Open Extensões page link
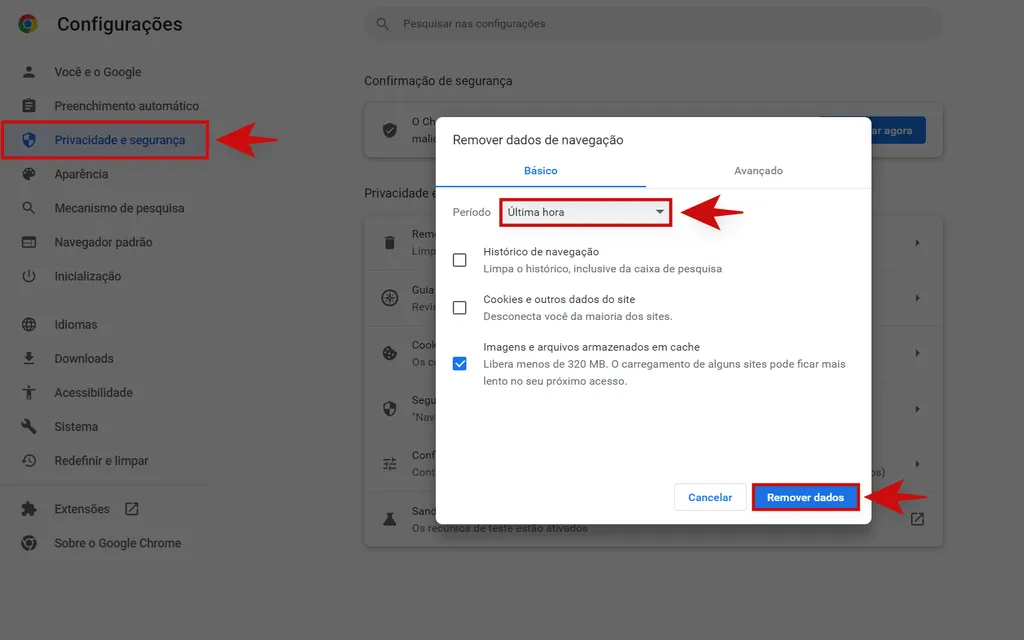Viewport: 1024px width, 640px height. click(82, 509)
